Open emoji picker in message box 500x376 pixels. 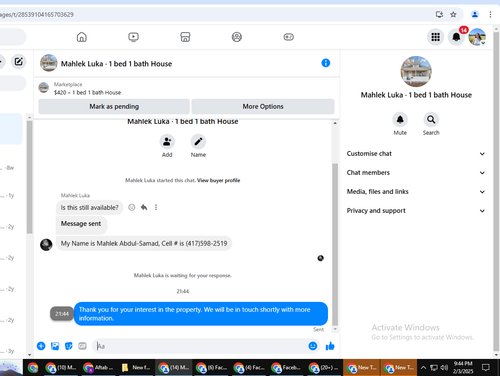click(313, 346)
